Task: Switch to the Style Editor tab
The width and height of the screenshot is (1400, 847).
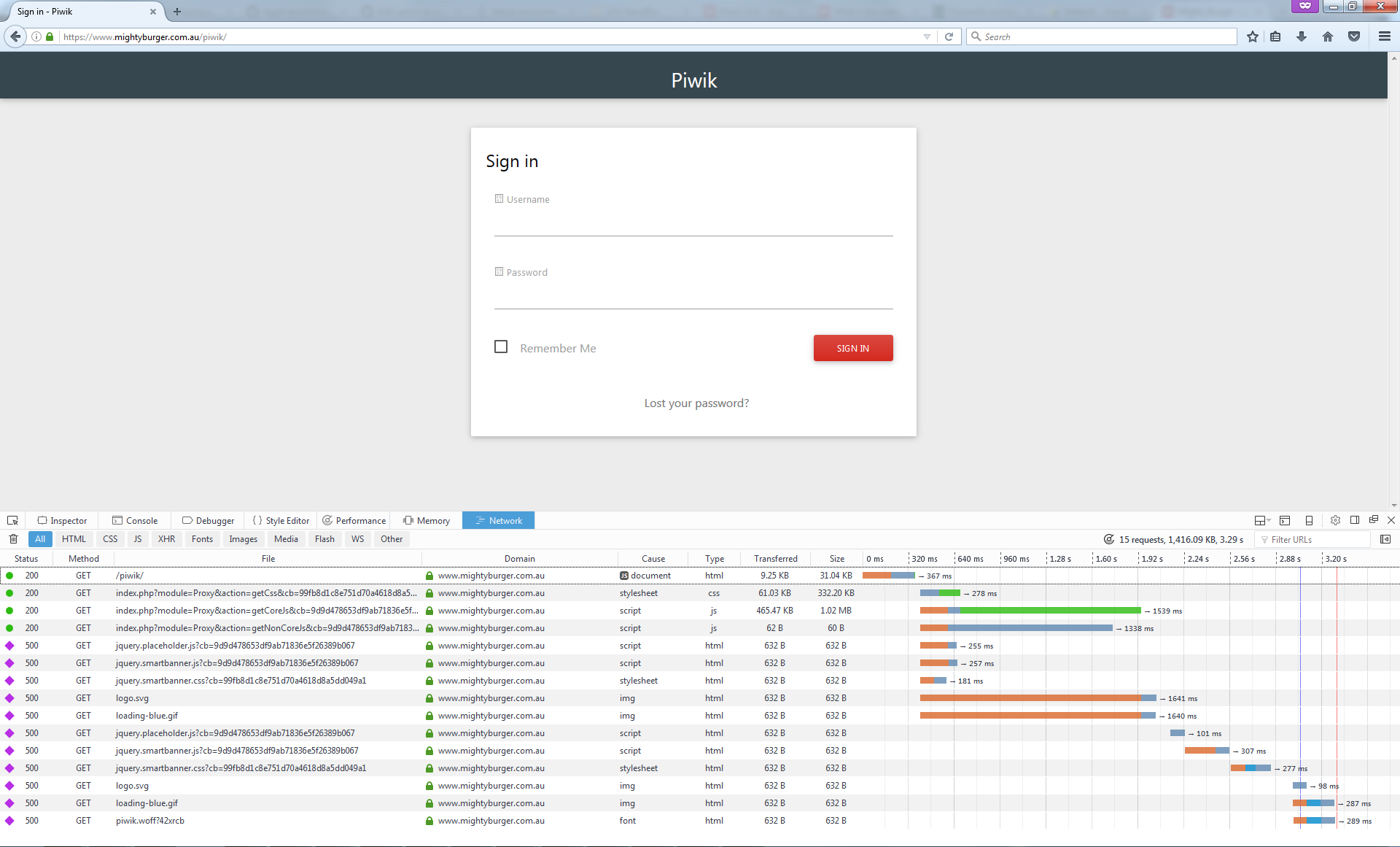Action: 281,520
